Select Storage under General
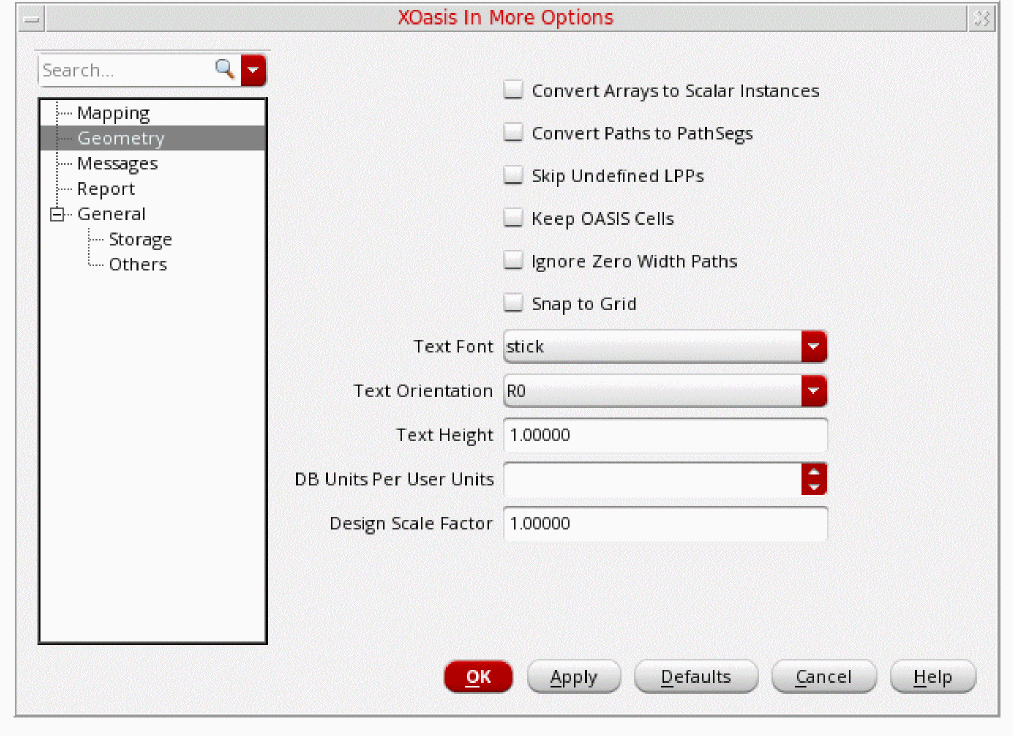The height and width of the screenshot is (736, 1013). click(x=140, y=239)
